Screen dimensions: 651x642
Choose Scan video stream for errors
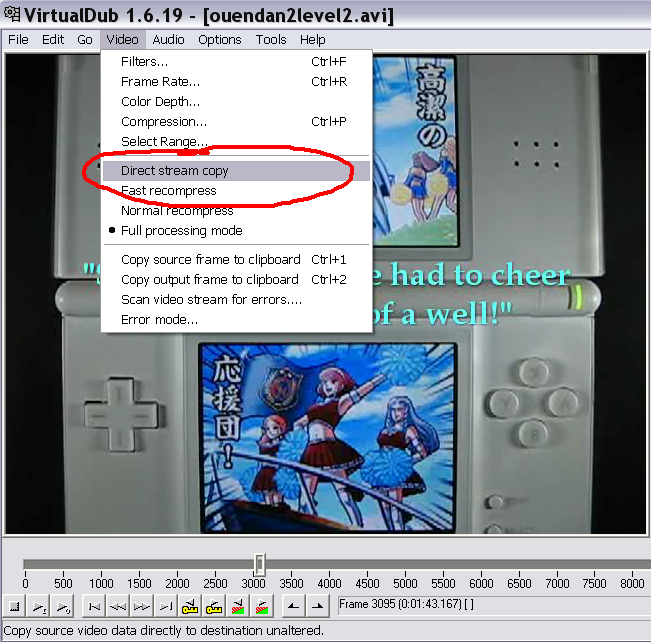pyautogui.click(x=236, y=299)
